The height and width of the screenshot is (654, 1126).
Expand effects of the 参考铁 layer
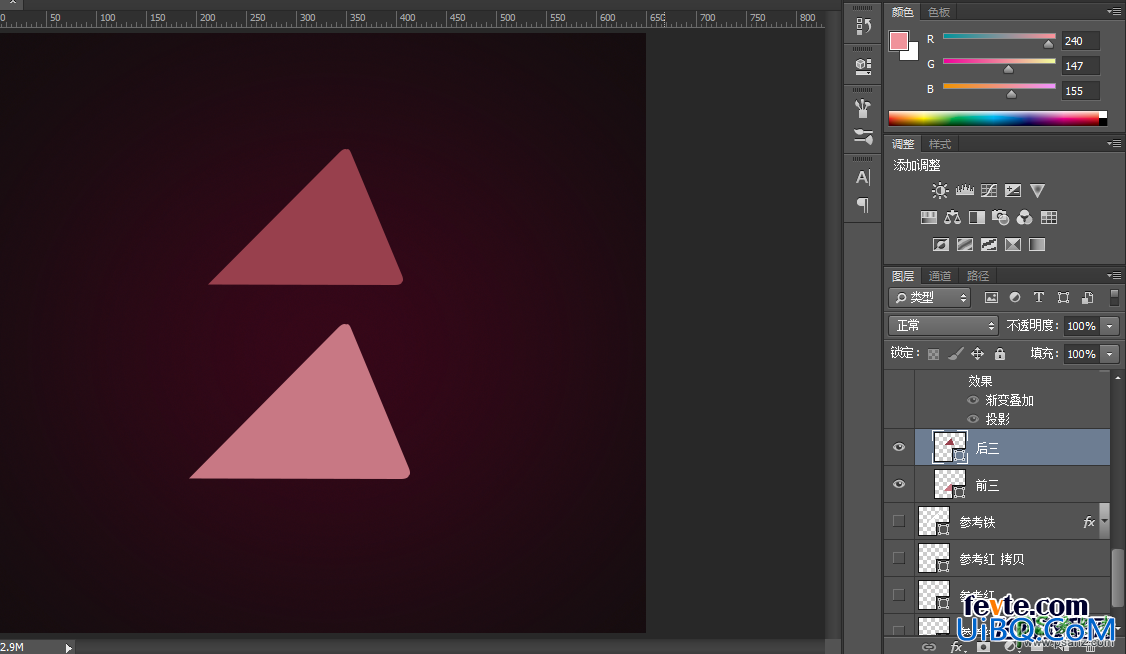(x=1104, y=522)
